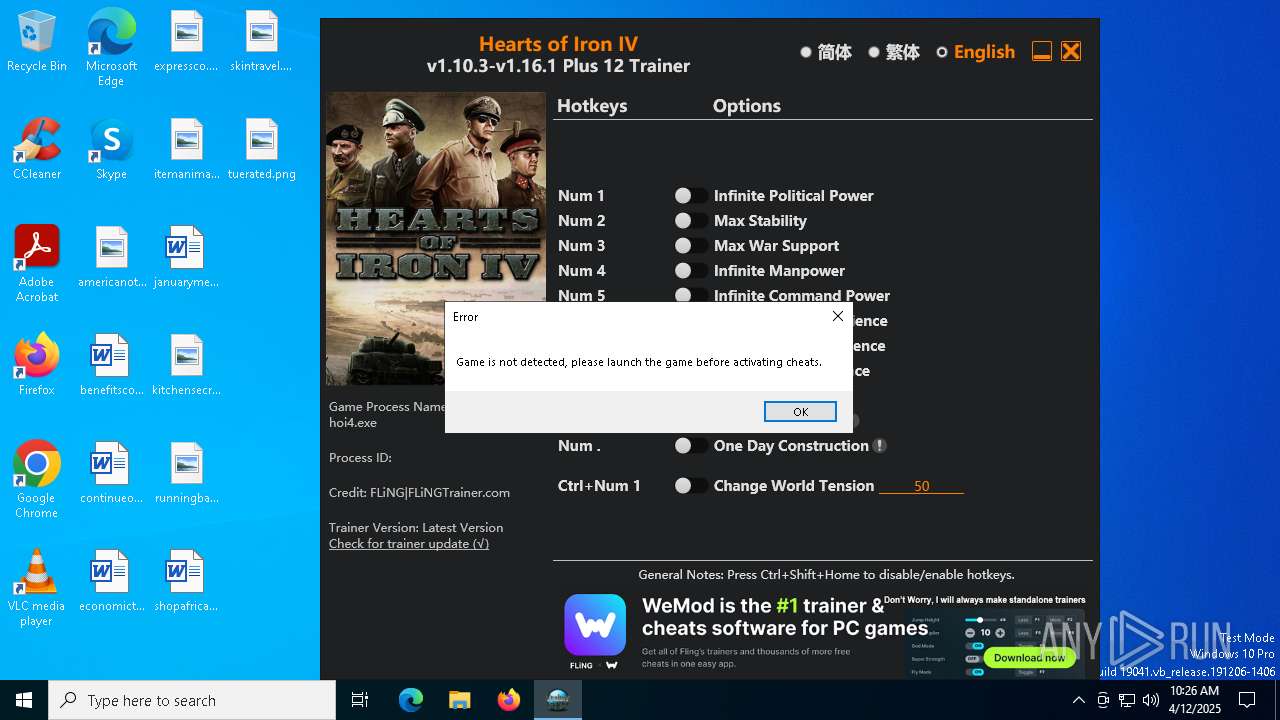Toggle One Day Construction switch
The image size is (1280, 720).
[690, 446]
